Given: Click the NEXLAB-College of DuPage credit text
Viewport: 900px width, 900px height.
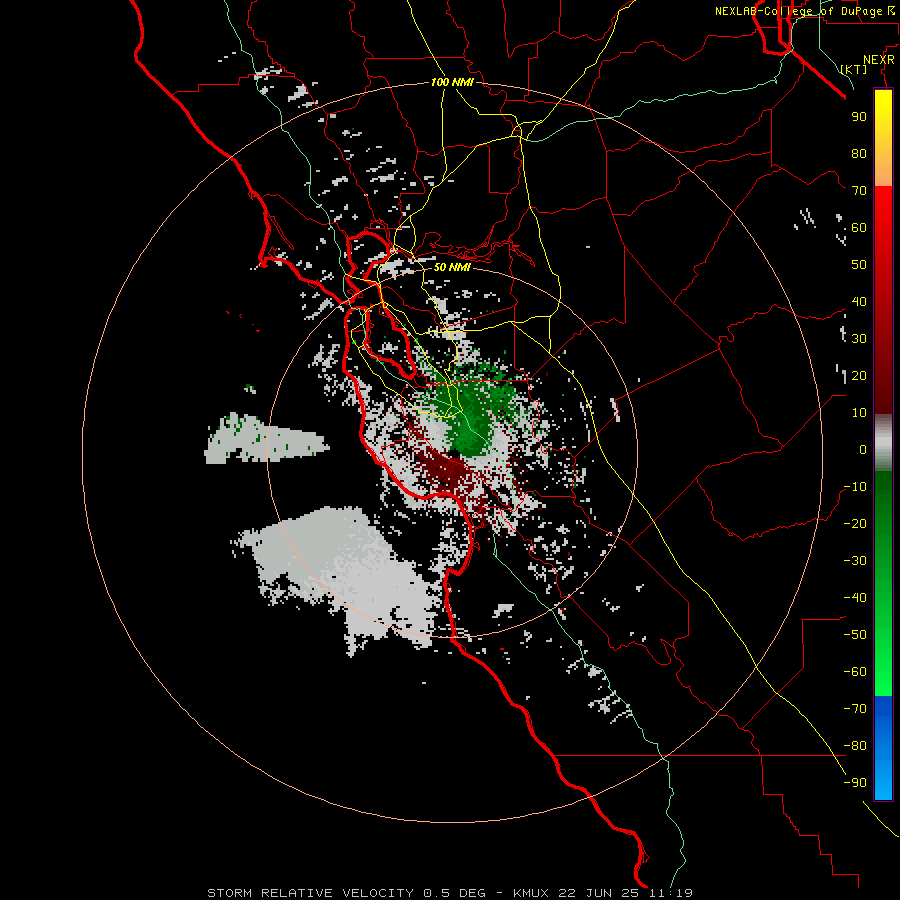Looking at the screenshot, I should (798, 11).
